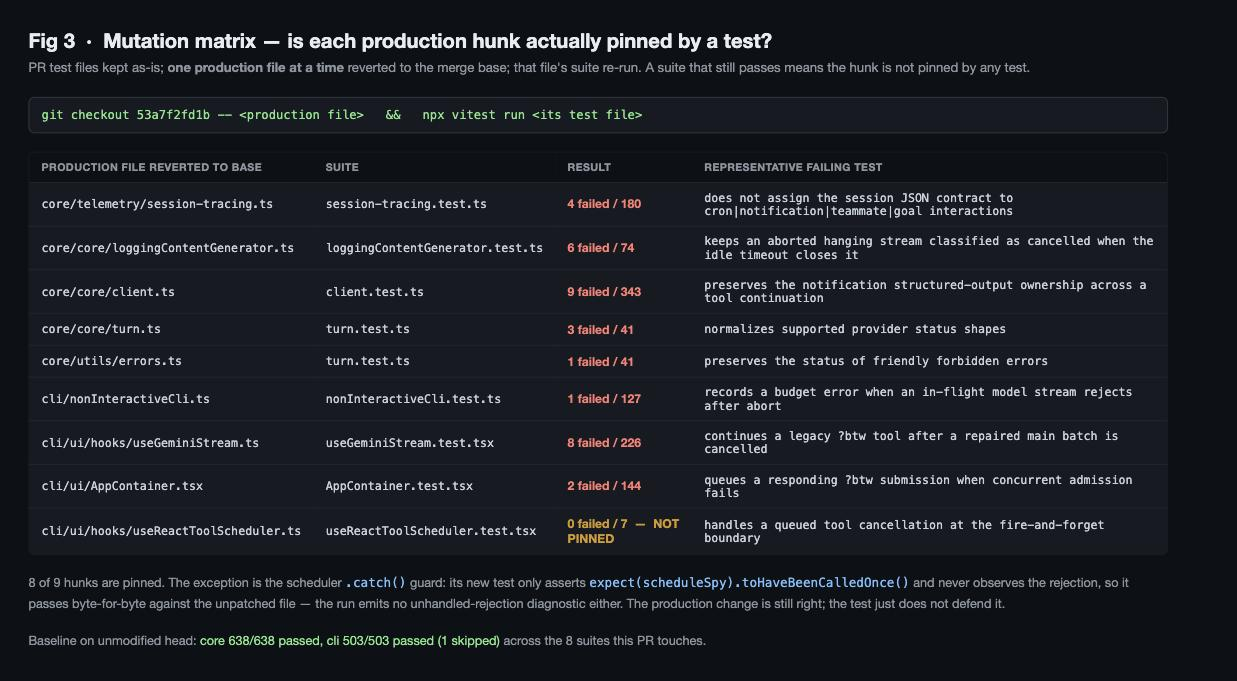Click 'preserves the status of friendly forbidden errors'
Viewport: 1237px width, 681px height.
pos(876,361)
